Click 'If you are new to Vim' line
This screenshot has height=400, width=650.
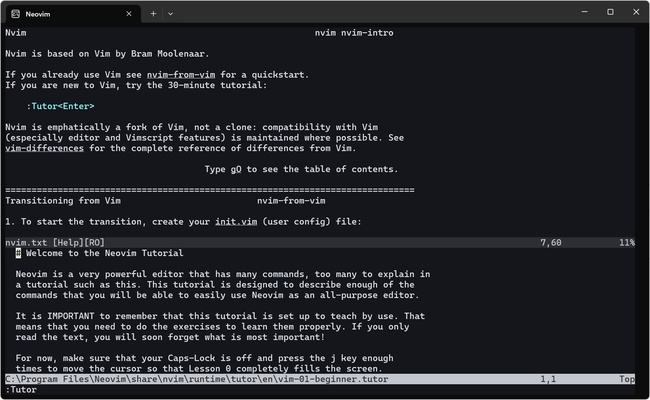click(x=136, y=85)
